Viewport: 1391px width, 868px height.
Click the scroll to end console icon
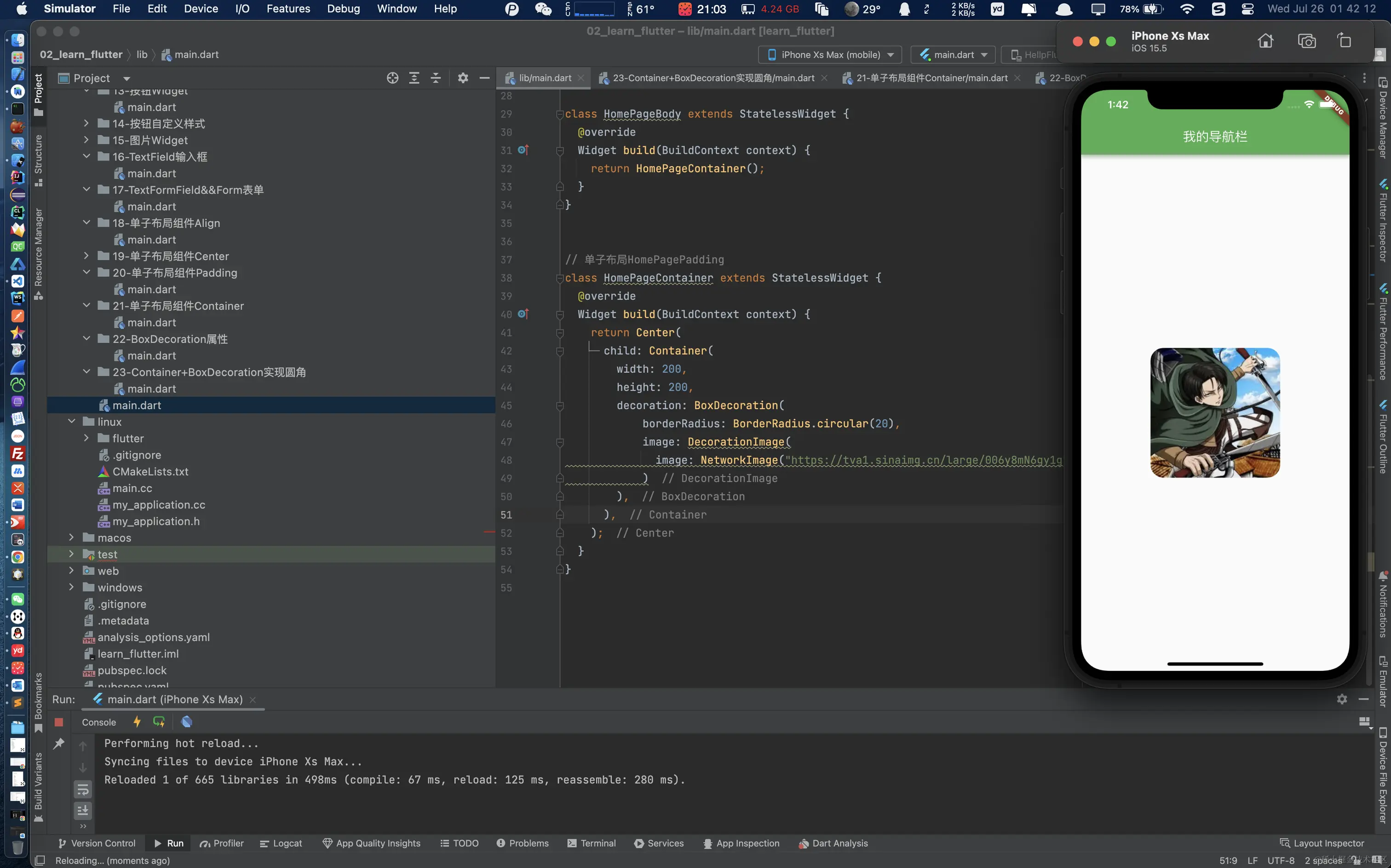click(83, 810)
